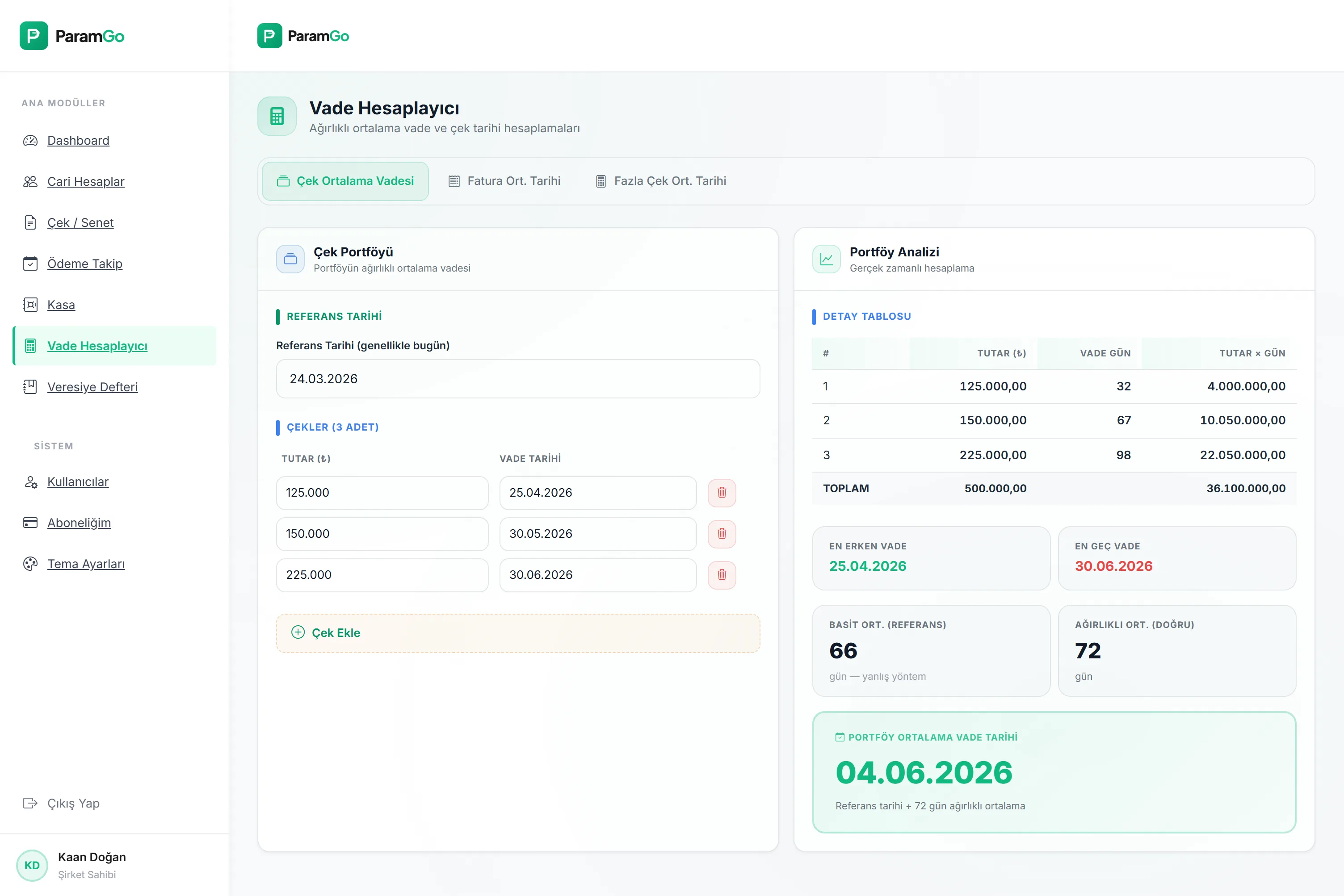This screenshot has height=896, width=1344.
Task: Click the Ödeme Takip calendar icon
Action: (30, 264)
